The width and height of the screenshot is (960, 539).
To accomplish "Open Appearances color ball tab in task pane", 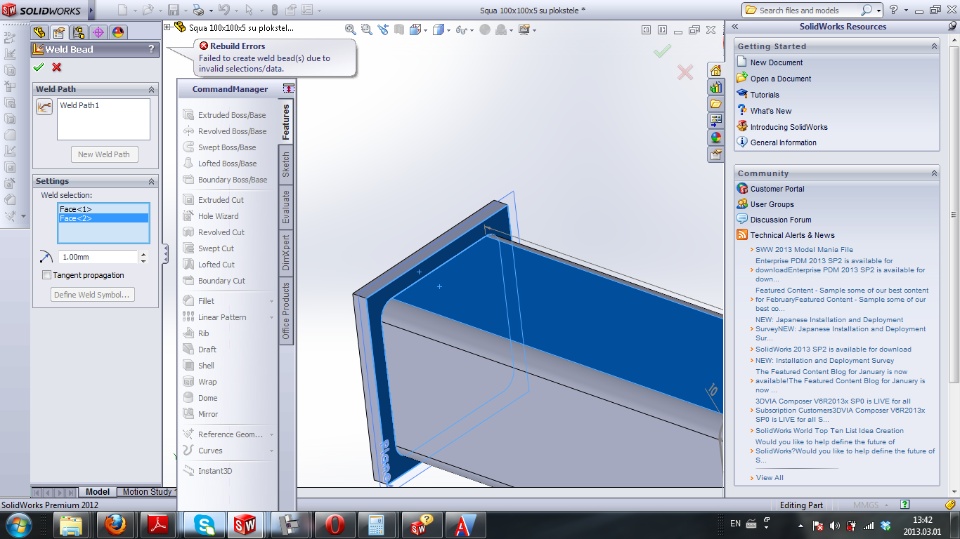I will click(716, 137).
